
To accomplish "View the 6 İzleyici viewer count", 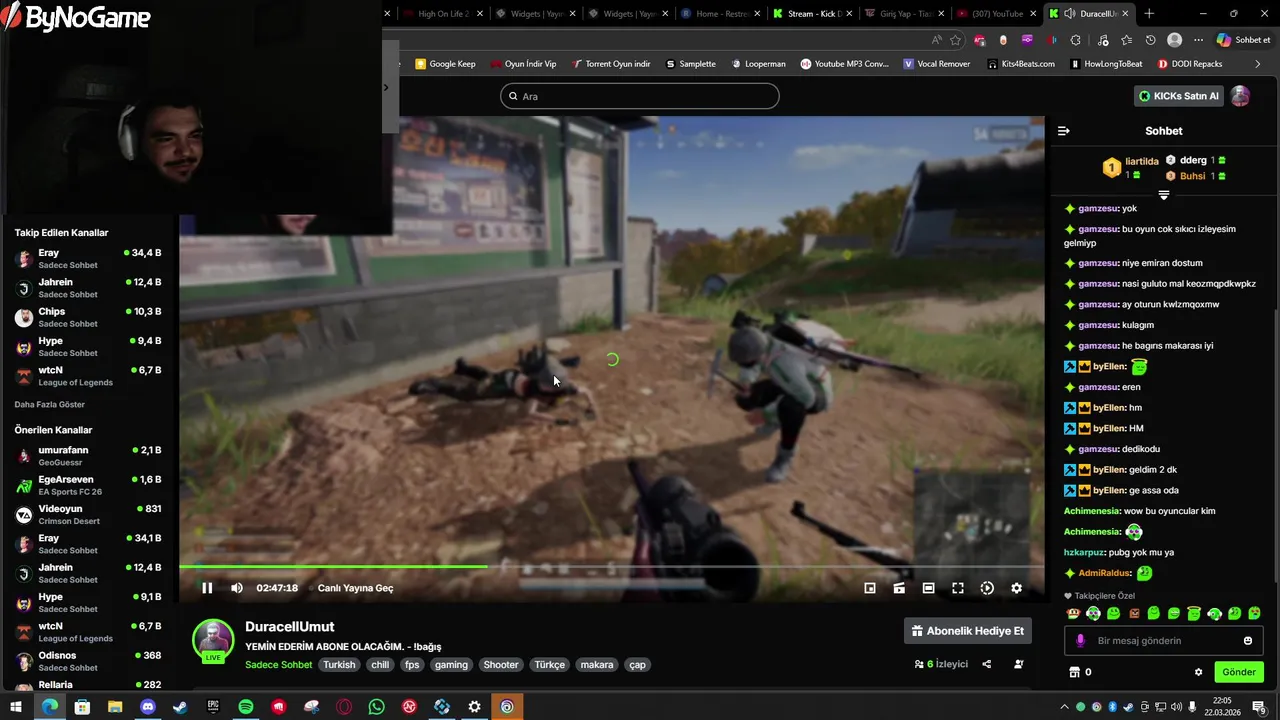I will point(941,664).
